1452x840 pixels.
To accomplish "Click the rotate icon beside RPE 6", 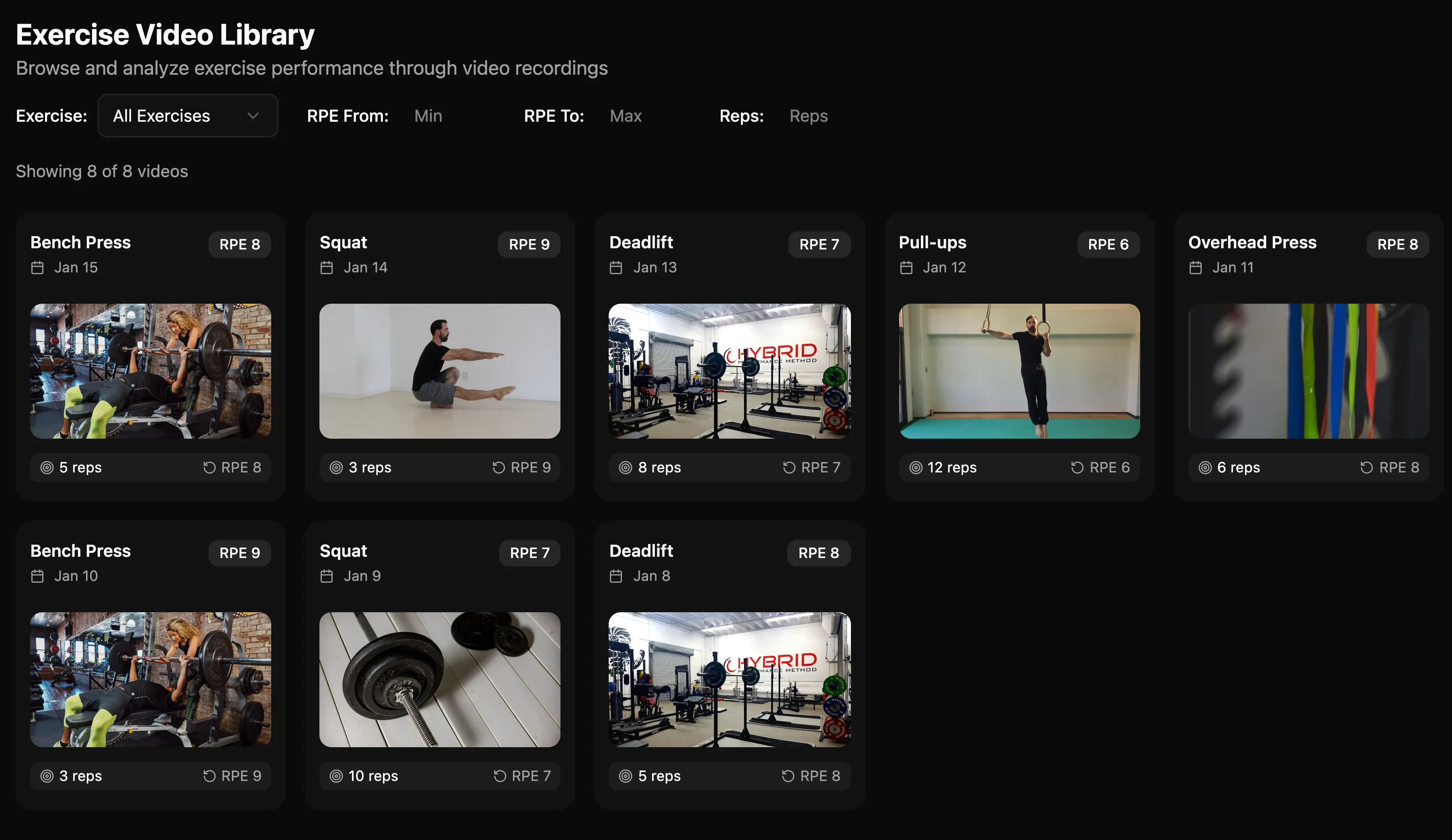I will pyautogui.click(x=1077, y=468).
